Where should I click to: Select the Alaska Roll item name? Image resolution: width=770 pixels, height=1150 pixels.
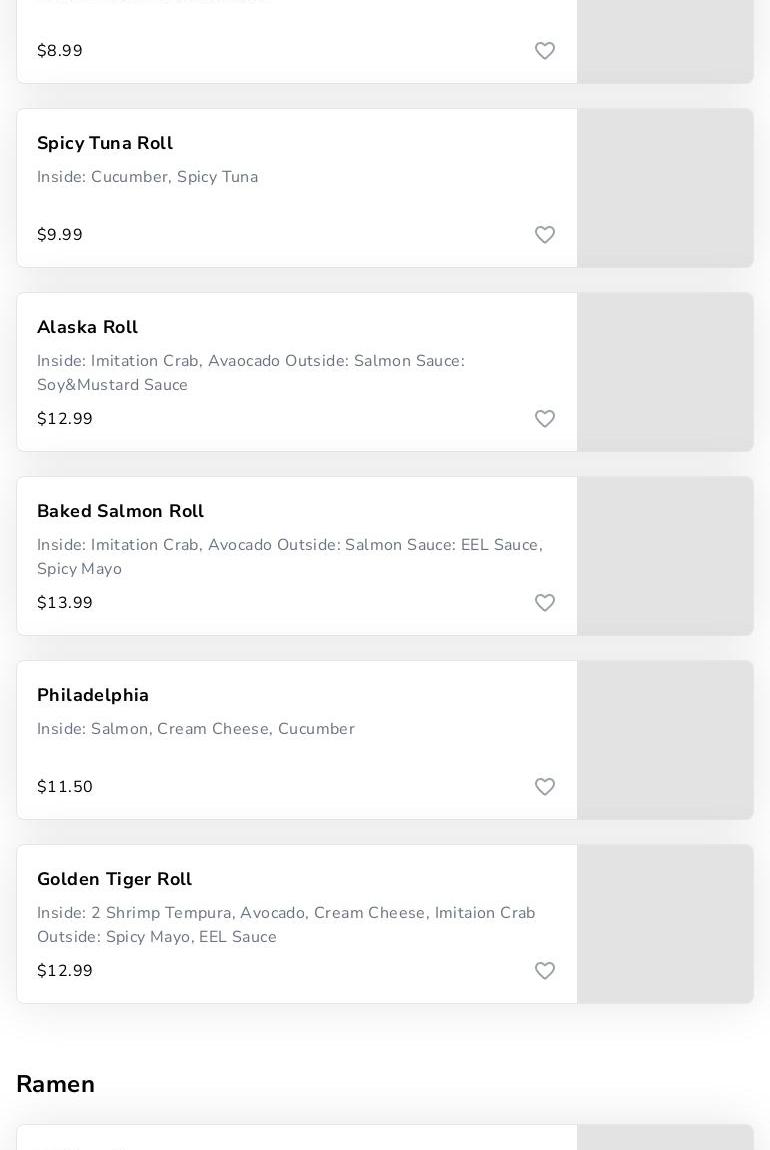click(88, 327)
